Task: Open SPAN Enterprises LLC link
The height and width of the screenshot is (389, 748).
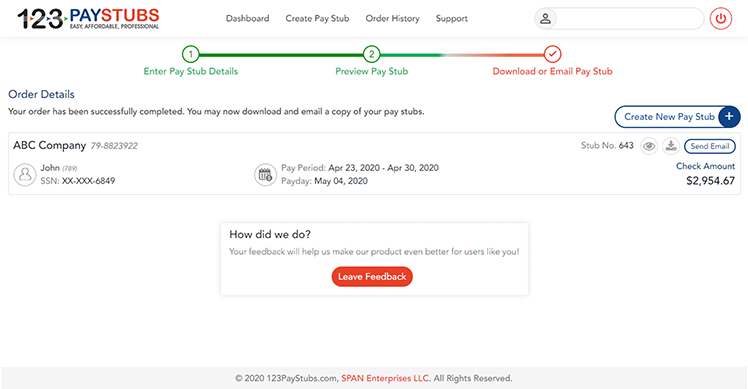Action: (385, 378)
